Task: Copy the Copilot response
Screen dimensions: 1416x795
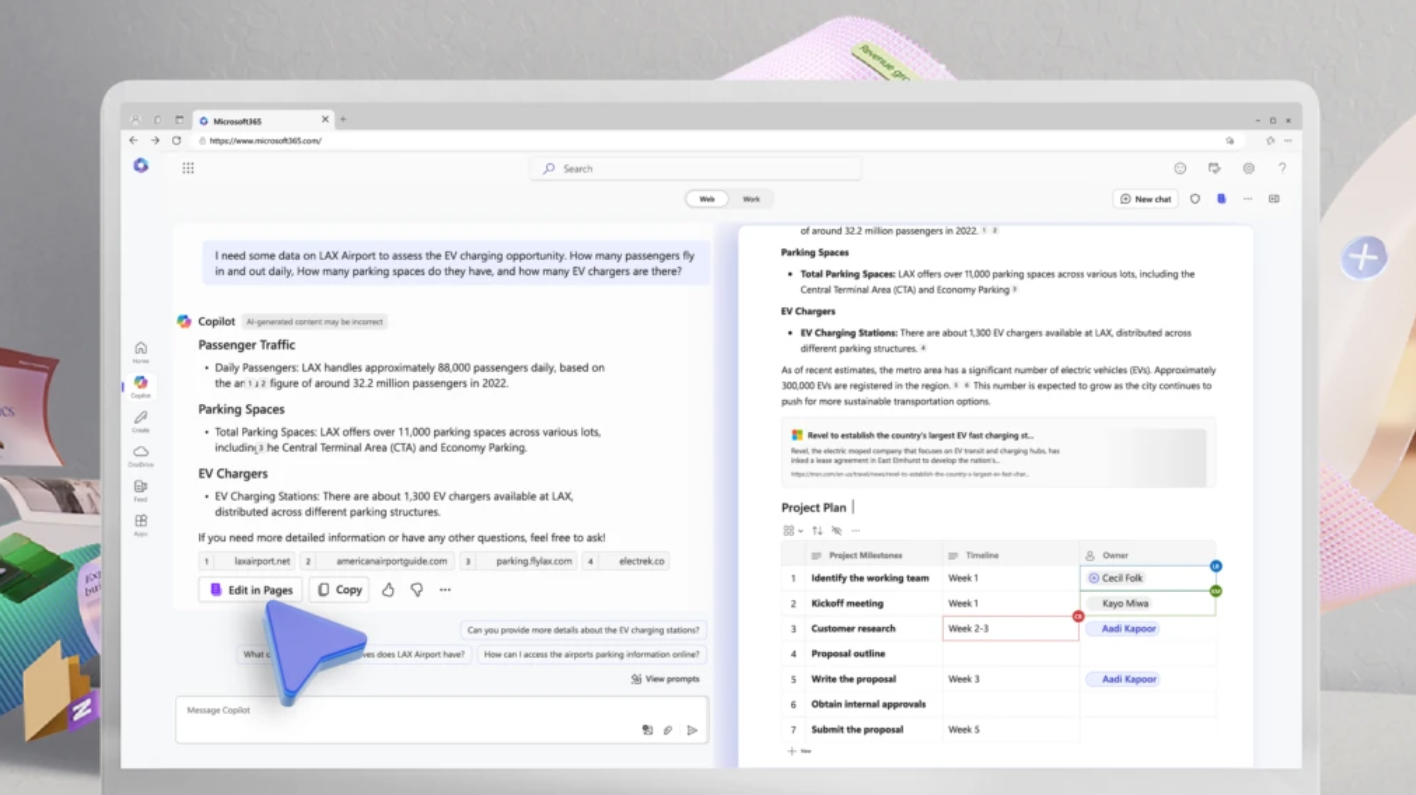Action: click(x=339, y=590)
